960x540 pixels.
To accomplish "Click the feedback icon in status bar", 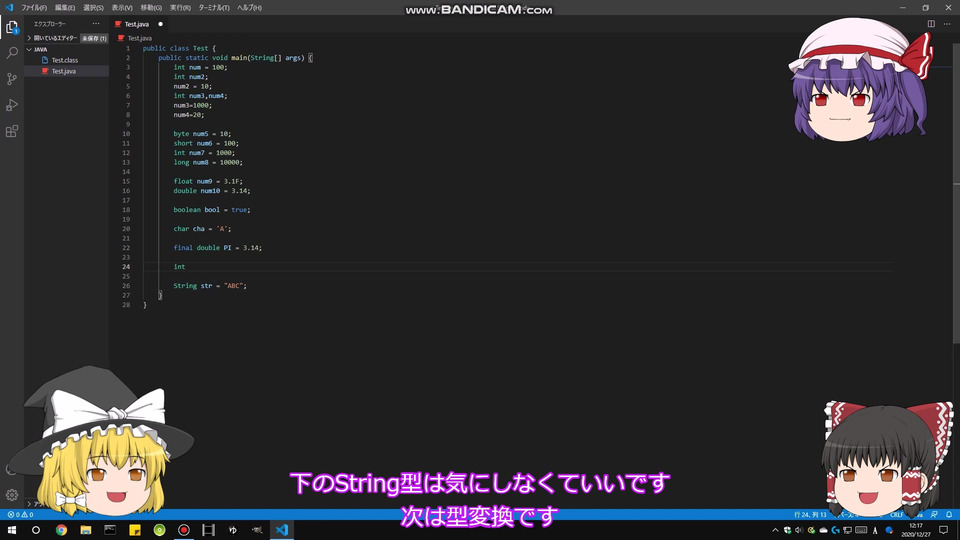I will [934, 514].
